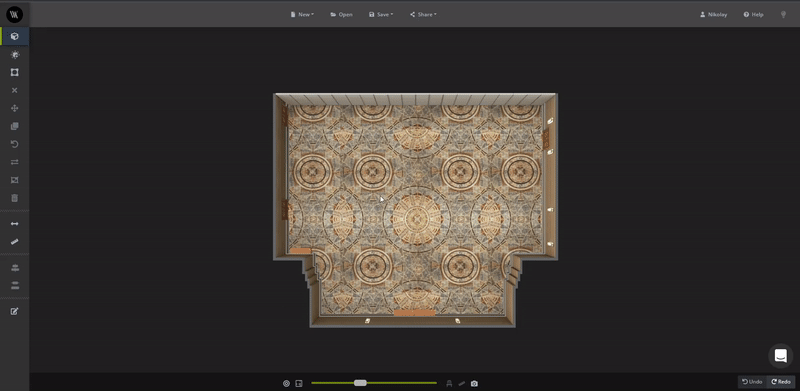This screenshot has width=800, height=391.
Task: Click the edit pencil icon in sidebar
Action: tap(15, 311)
